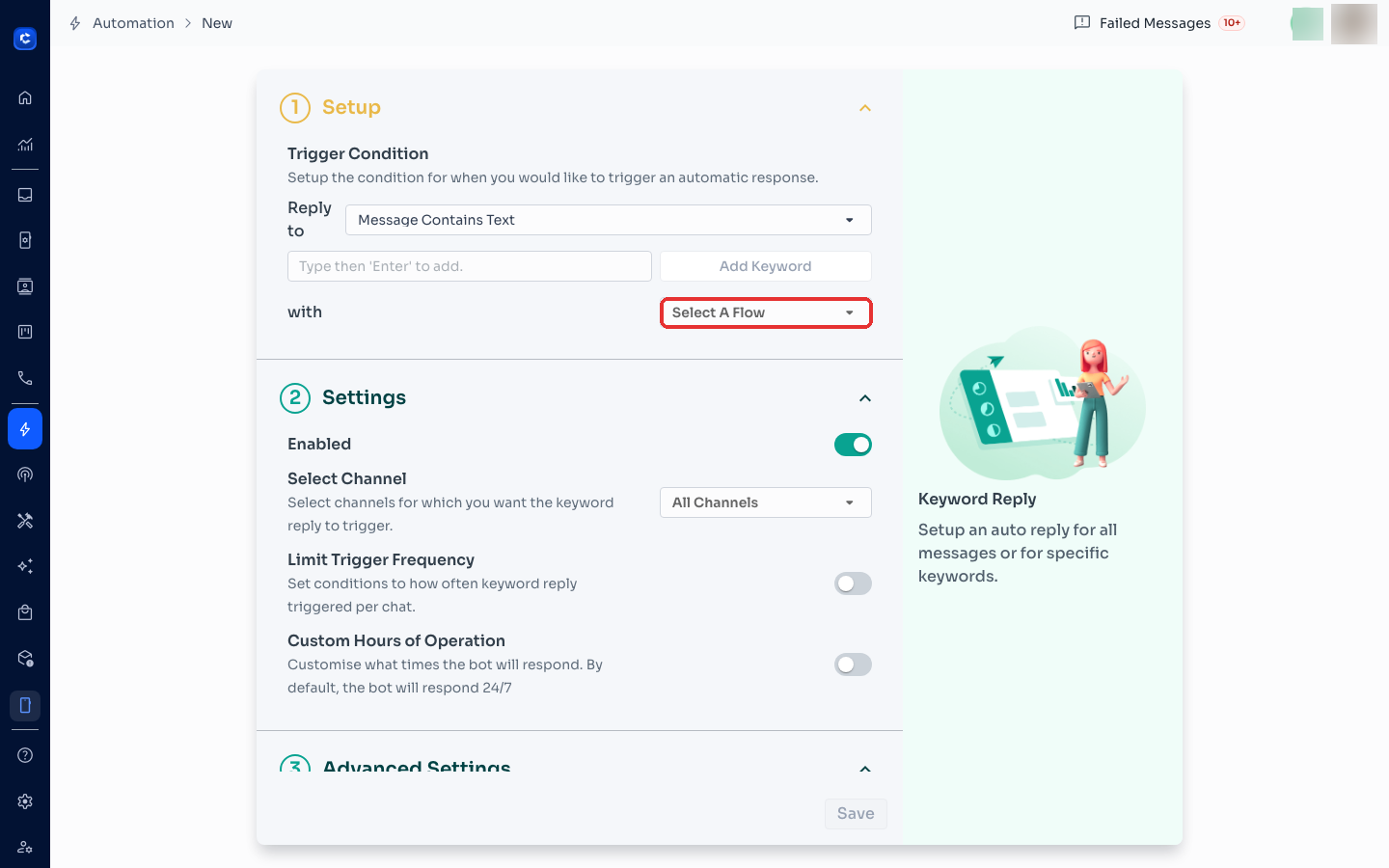The width and height of the screenshot is (1389, 868).
Task: Open the Message Contains Text dropdown
Action: pyautogui.click(x=609, y=220)
